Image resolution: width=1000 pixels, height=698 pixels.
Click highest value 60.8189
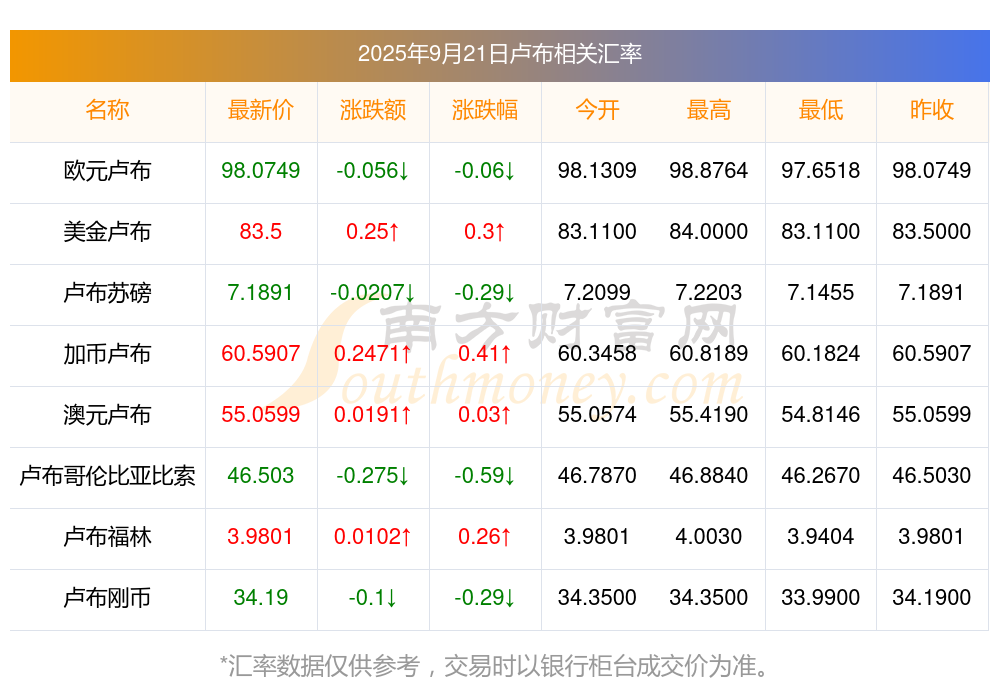709,353
